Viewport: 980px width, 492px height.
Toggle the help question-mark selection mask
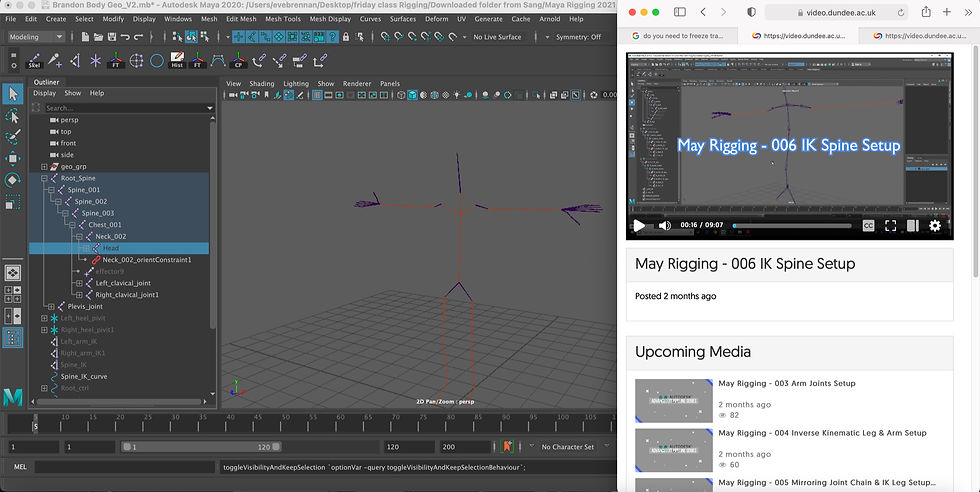pyautogui.click(x=334, y=37)
